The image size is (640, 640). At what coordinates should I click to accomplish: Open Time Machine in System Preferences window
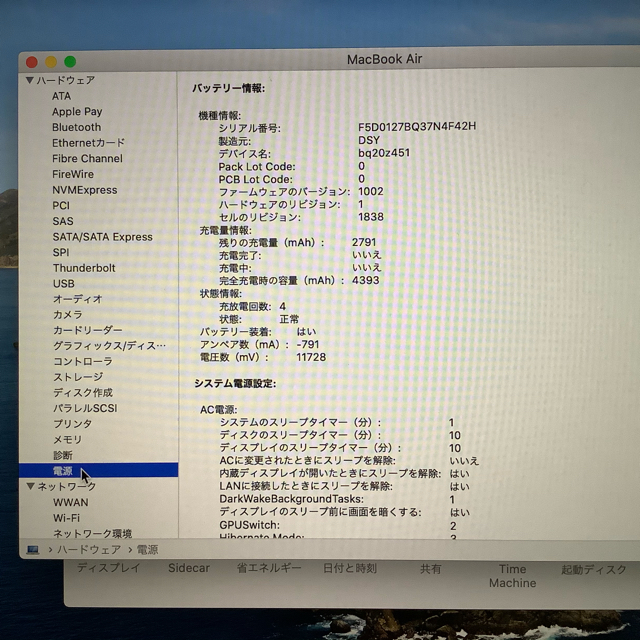tap(513, 576)
